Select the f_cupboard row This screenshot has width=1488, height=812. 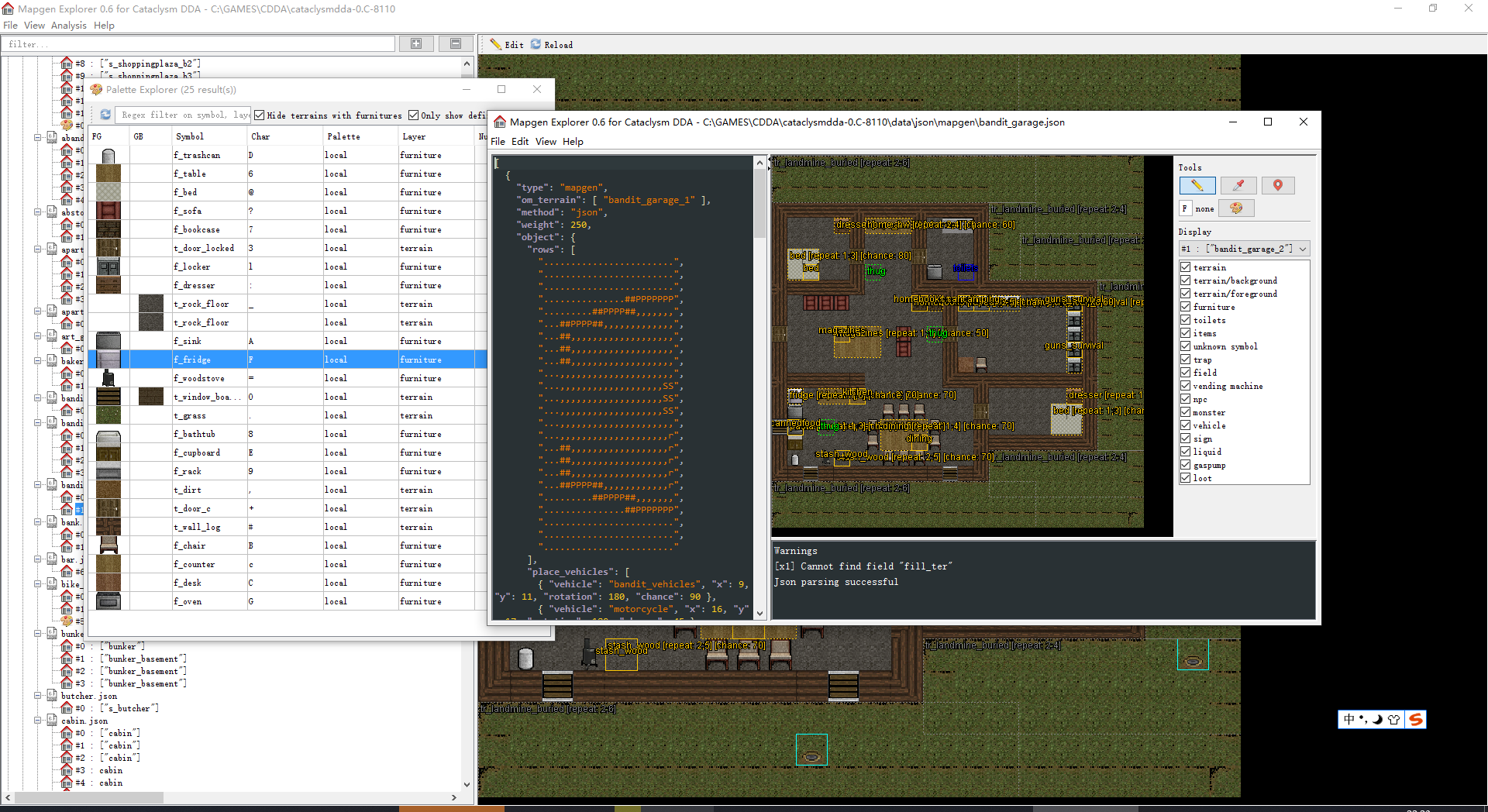click(288, 452)
